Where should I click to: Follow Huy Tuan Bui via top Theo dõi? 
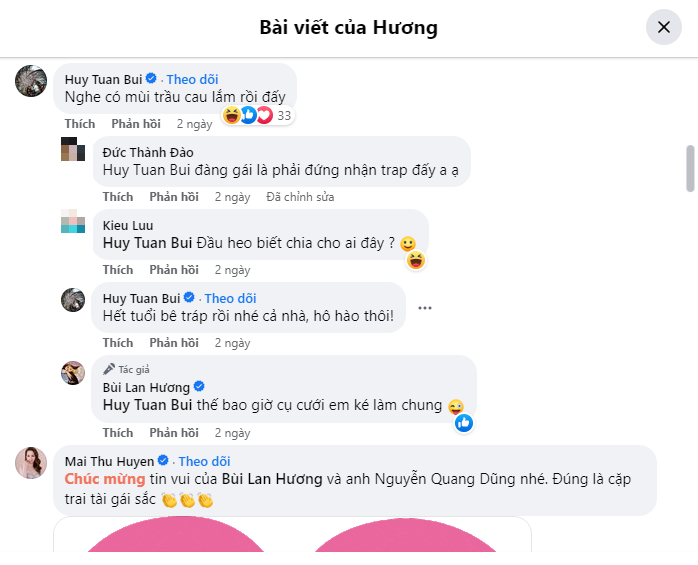(192, 79)
